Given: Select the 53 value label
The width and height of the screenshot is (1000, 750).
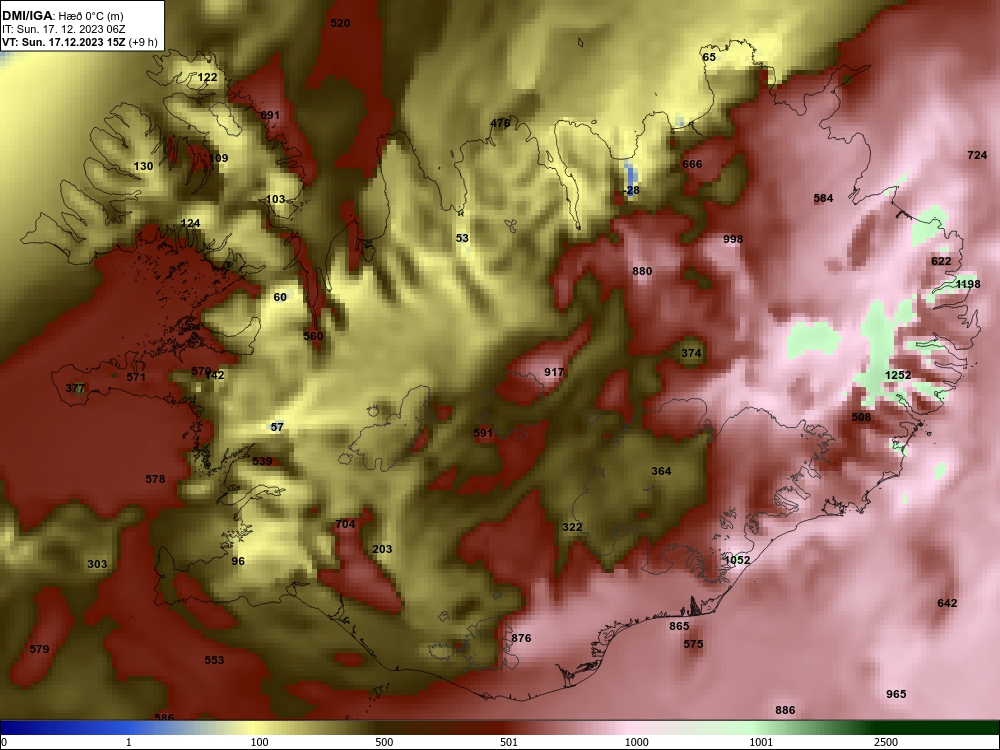Looking at the screenshot, I should point(462,238).
